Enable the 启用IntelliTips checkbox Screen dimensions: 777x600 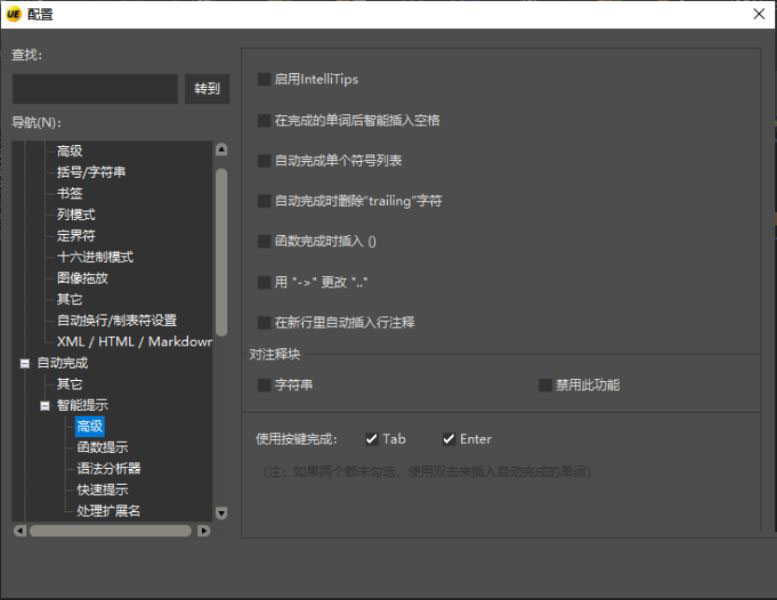pos(264,79)
